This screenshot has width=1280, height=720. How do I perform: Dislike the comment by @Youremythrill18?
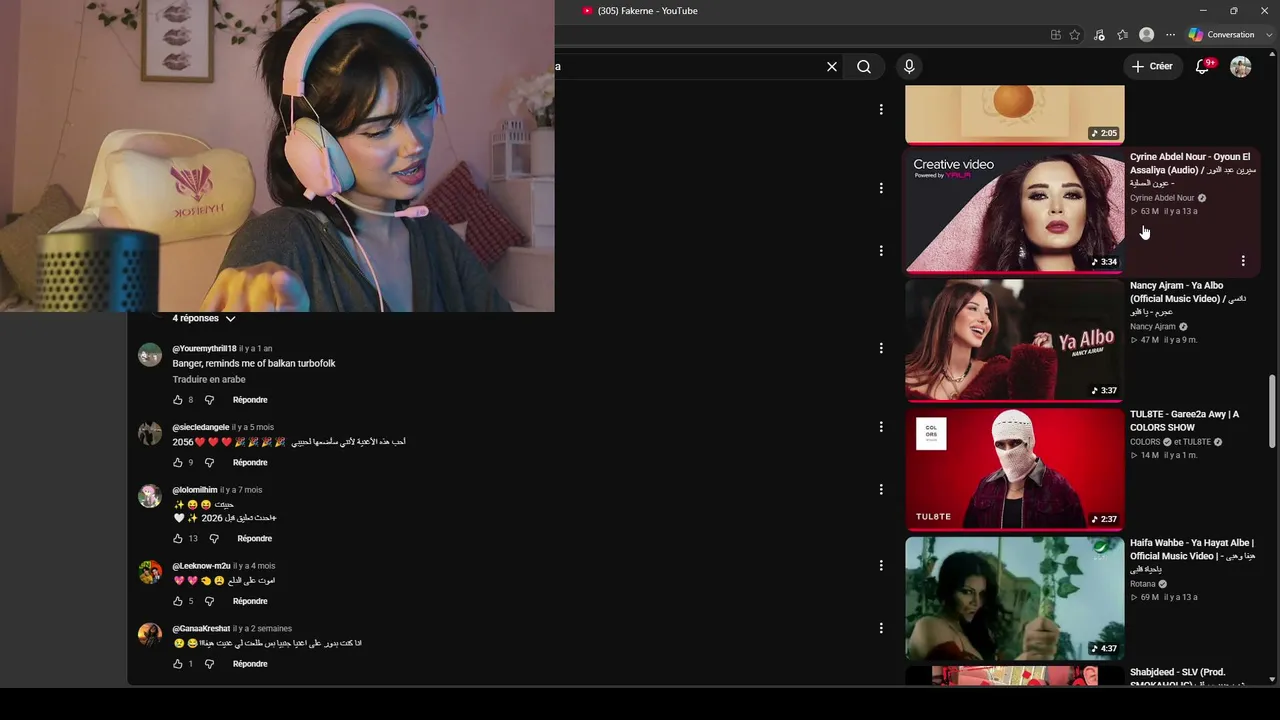(x=209, y=400)
